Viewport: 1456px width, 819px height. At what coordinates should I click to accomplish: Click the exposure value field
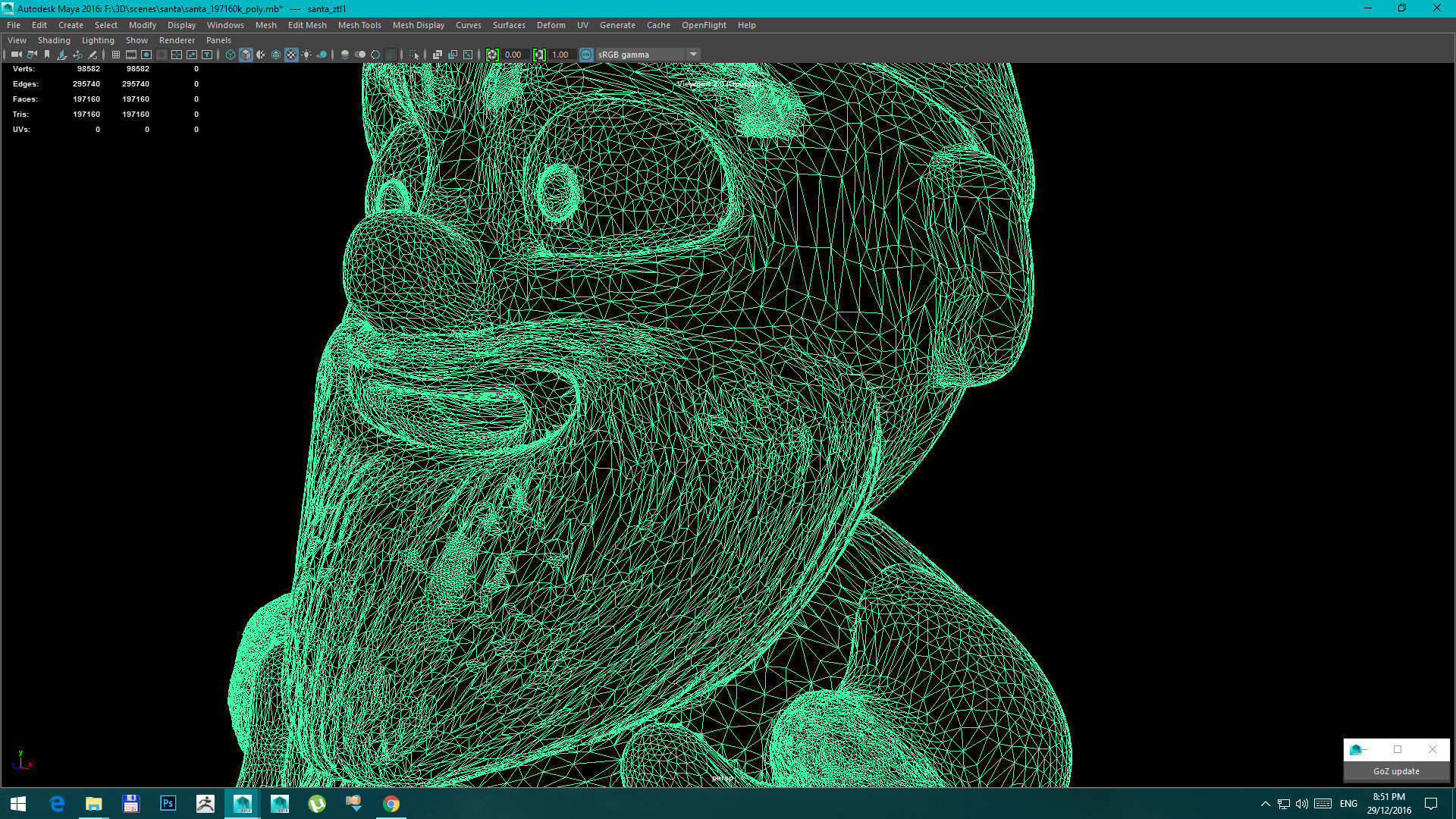[x=514, y=55]
